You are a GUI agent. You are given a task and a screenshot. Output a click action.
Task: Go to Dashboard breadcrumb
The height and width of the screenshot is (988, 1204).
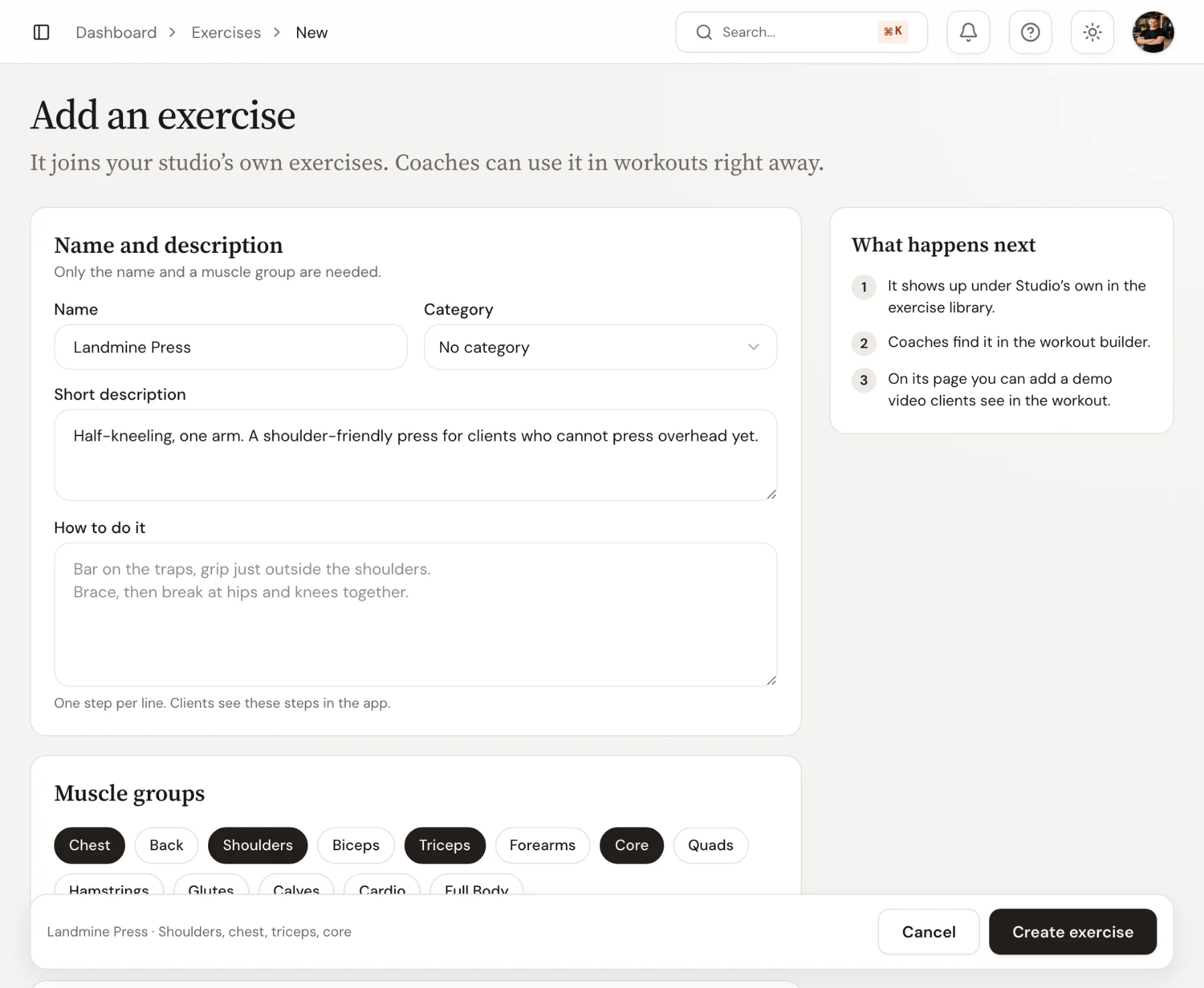[116, 32]
